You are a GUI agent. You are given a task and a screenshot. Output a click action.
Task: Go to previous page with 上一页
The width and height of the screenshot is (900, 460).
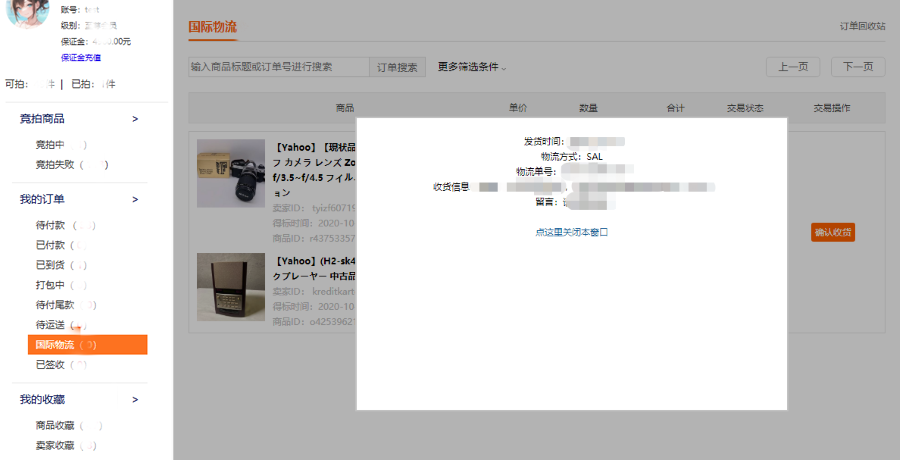tap(793, 67)
